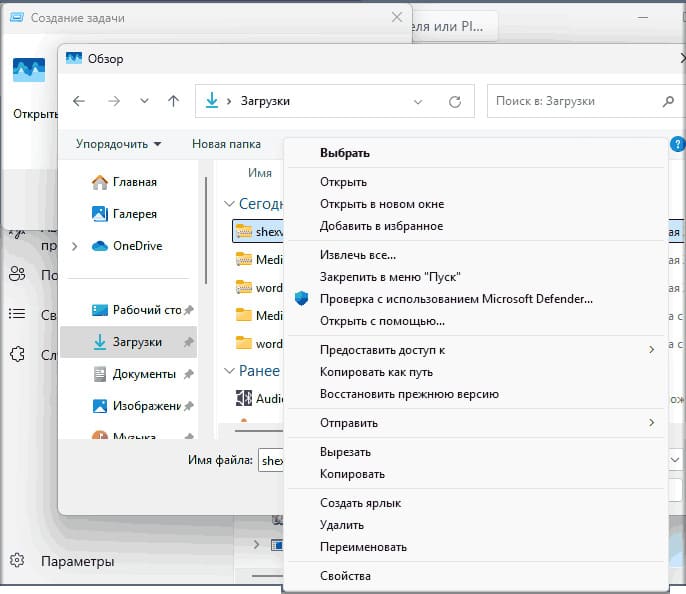Collapse the Ранее group chevron
The image size is (686, 594).
(x=229, y=371)
